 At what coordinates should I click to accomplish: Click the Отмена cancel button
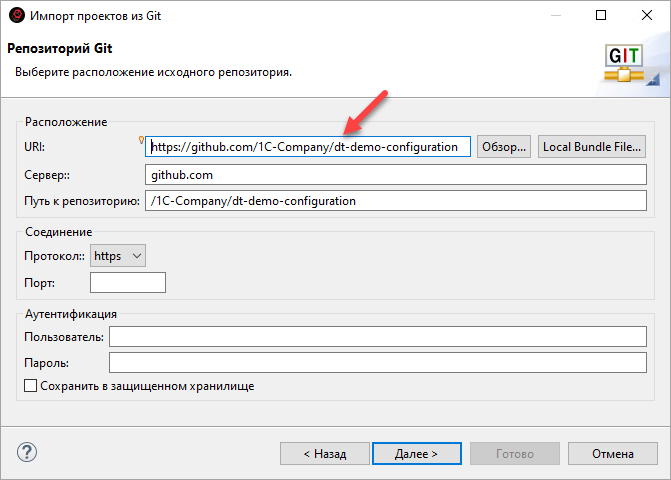613,453
